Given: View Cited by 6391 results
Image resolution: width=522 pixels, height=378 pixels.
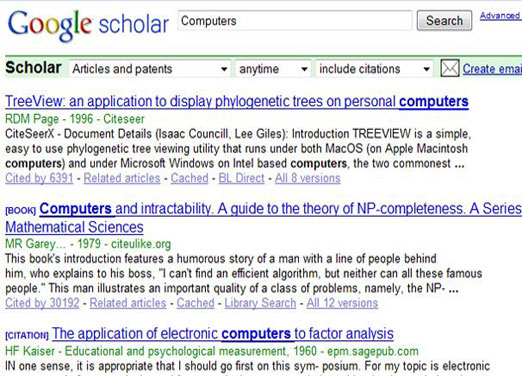Looking at the screenshot, I should (39, 178).
